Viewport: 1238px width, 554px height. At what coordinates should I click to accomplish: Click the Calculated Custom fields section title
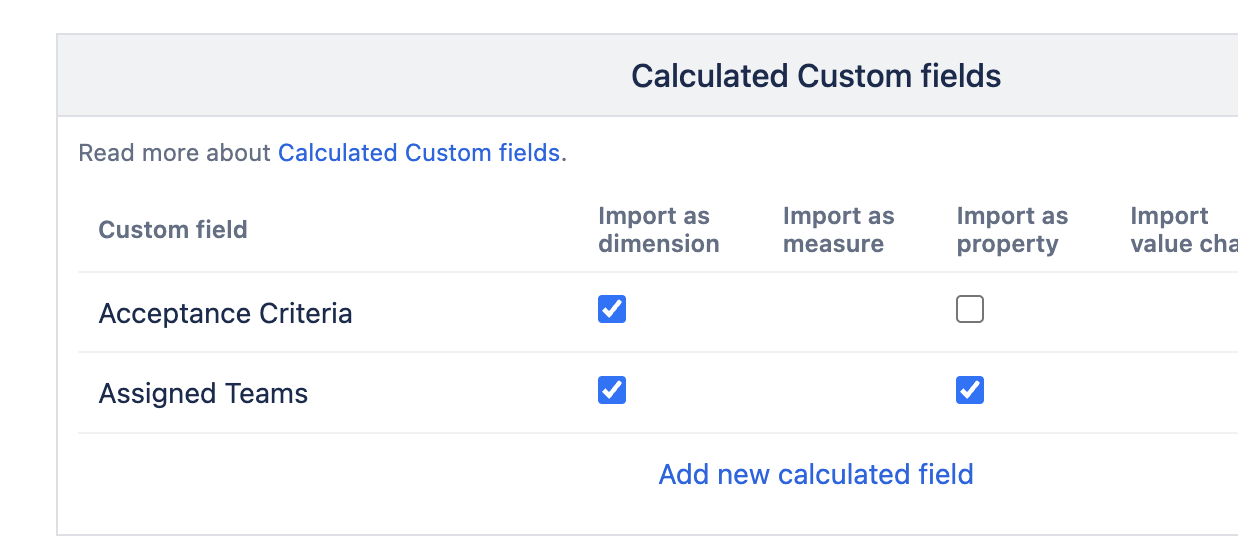coord(816,76)
